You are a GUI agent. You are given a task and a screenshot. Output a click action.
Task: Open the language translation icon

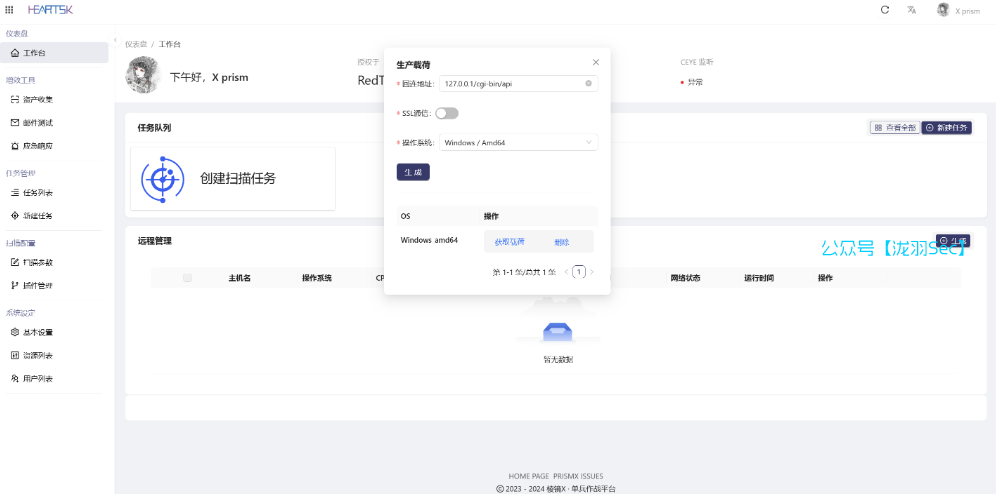pos(911,10)
